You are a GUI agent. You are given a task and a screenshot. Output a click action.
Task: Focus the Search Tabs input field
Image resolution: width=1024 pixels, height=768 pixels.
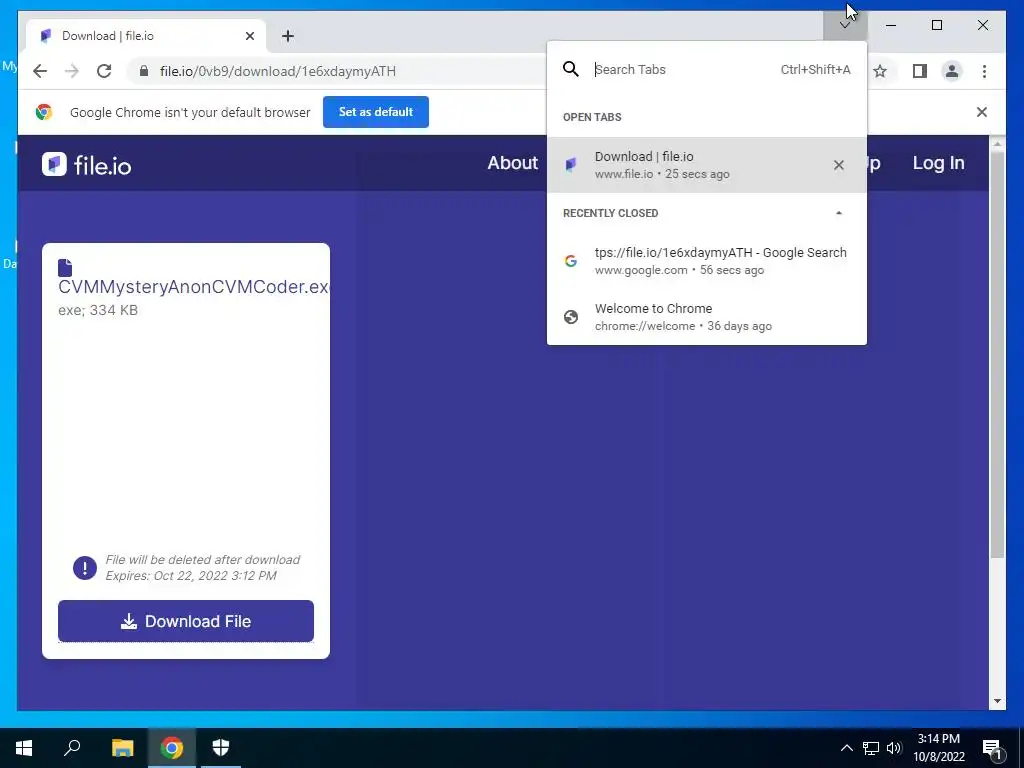683,69
